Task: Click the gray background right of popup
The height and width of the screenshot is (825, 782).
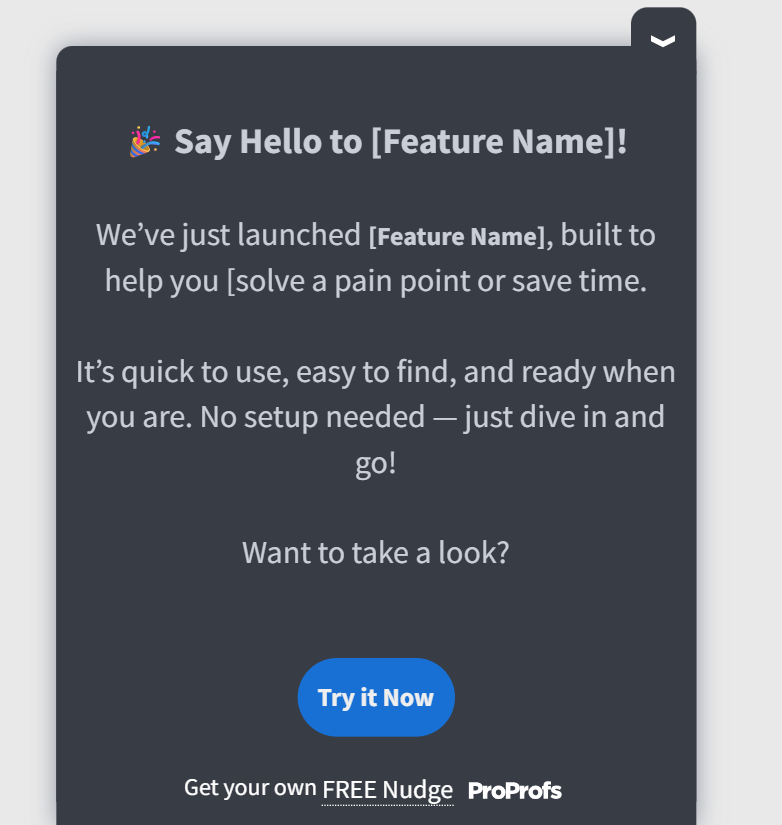Action: pyautogui.click(x=739, y=400)
